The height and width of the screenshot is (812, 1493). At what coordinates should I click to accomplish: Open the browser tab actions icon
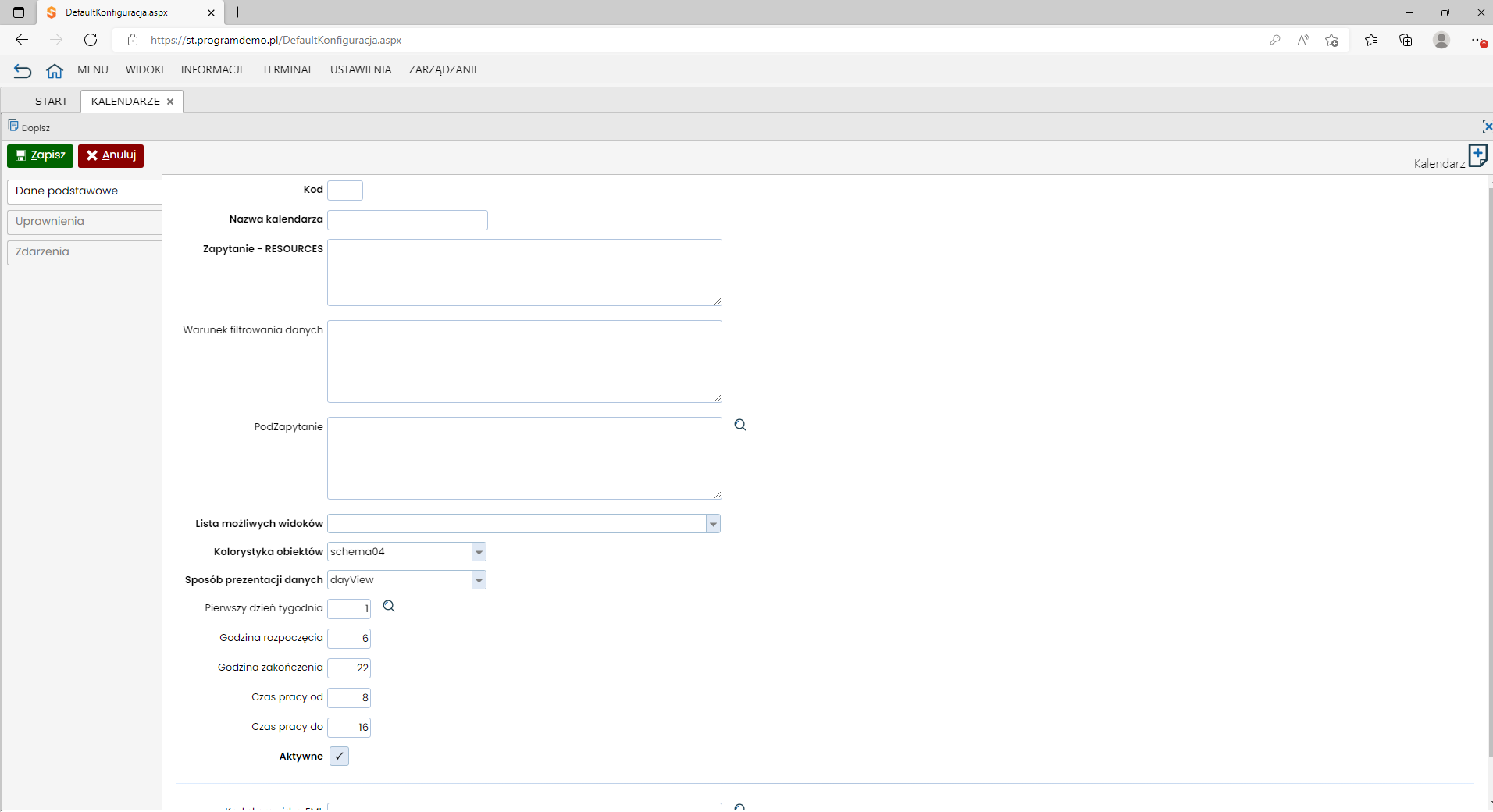point(19,12)
